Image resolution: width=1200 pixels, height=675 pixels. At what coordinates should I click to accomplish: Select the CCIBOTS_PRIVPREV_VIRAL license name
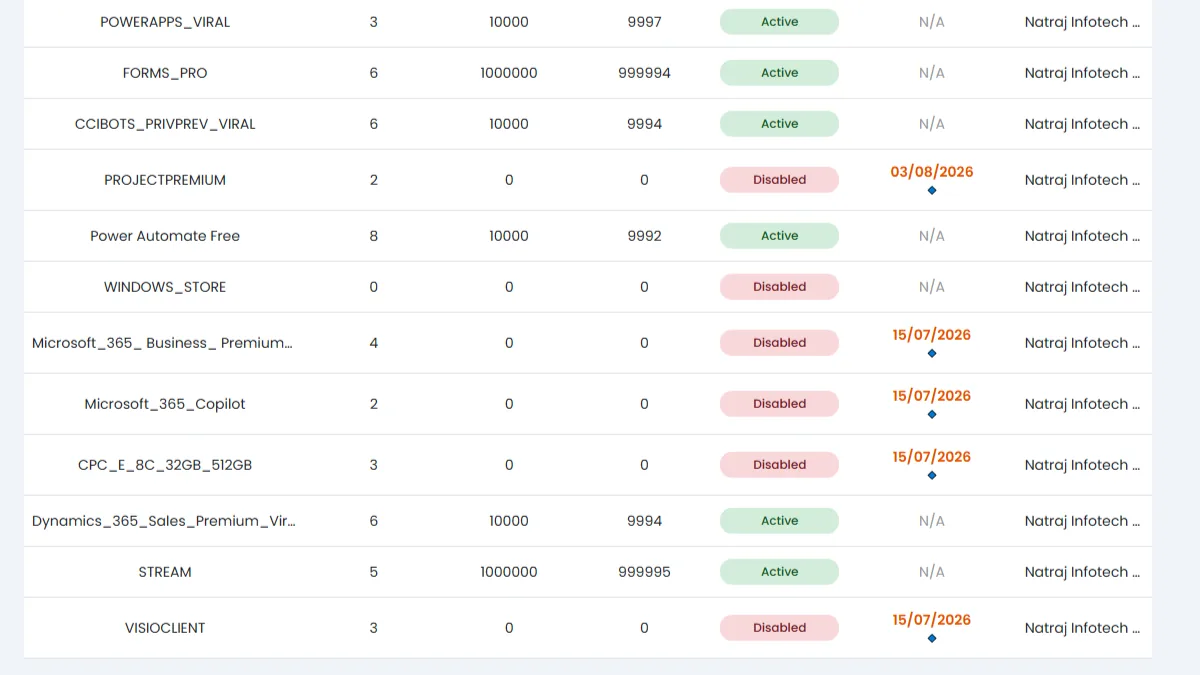[165, 124]
